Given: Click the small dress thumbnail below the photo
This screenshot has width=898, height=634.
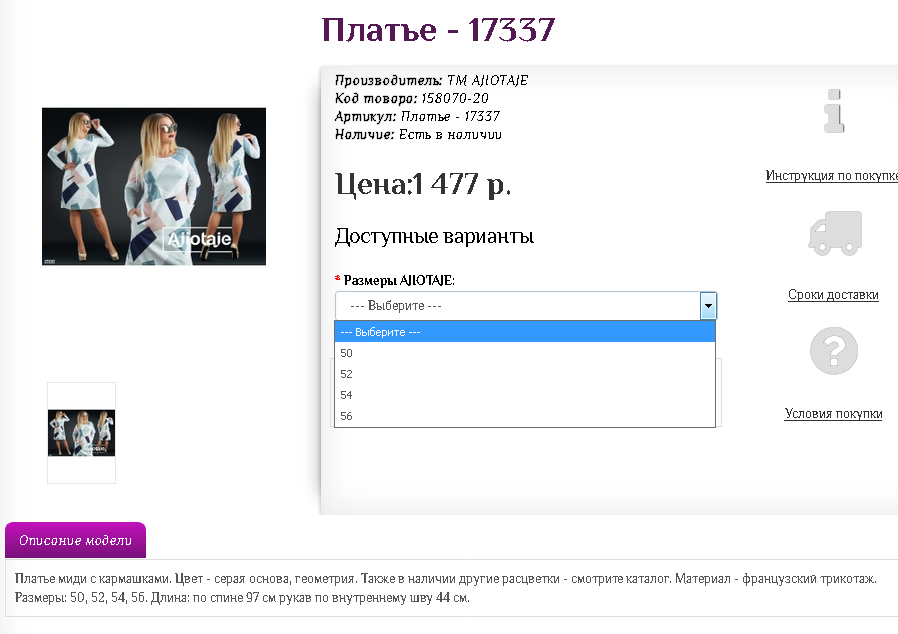Looking at the screenshot, I should (82, 433).
